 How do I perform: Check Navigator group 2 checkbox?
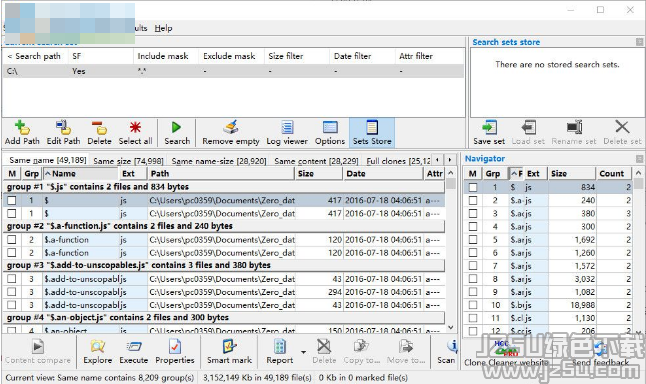[473, 200]
